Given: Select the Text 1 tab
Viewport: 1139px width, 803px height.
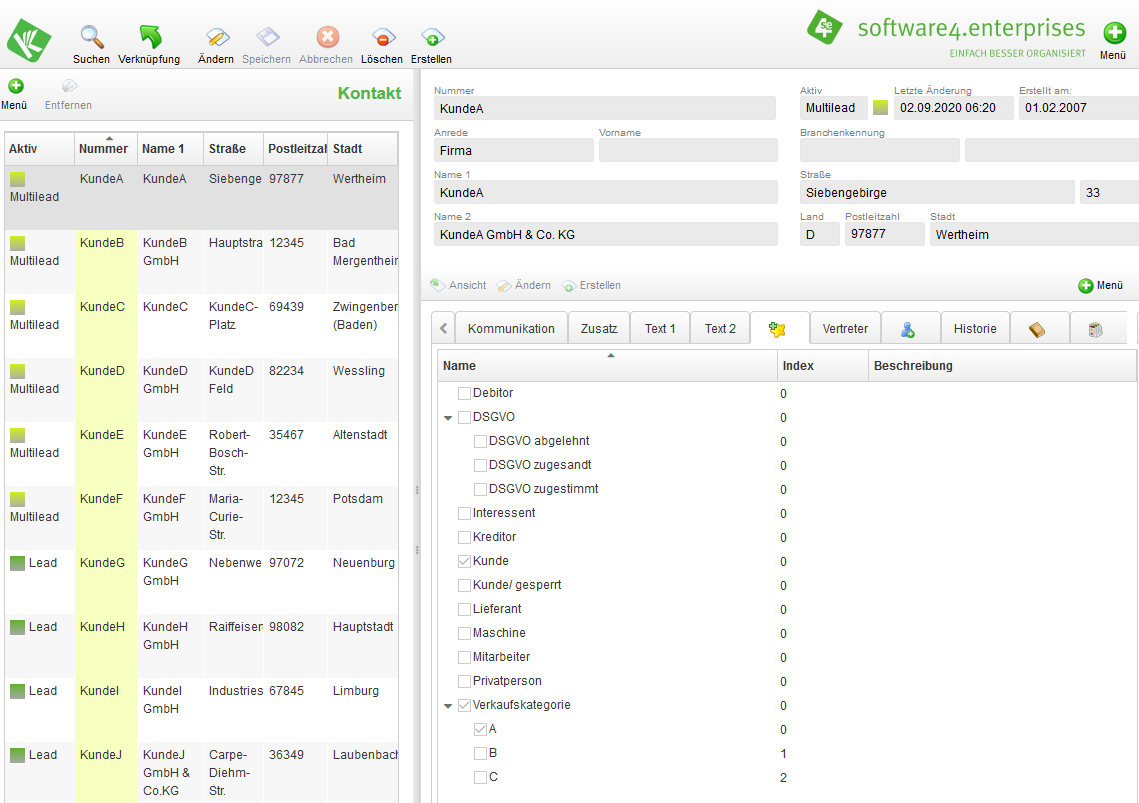Looking at the screenshot, I should point(660,328).
